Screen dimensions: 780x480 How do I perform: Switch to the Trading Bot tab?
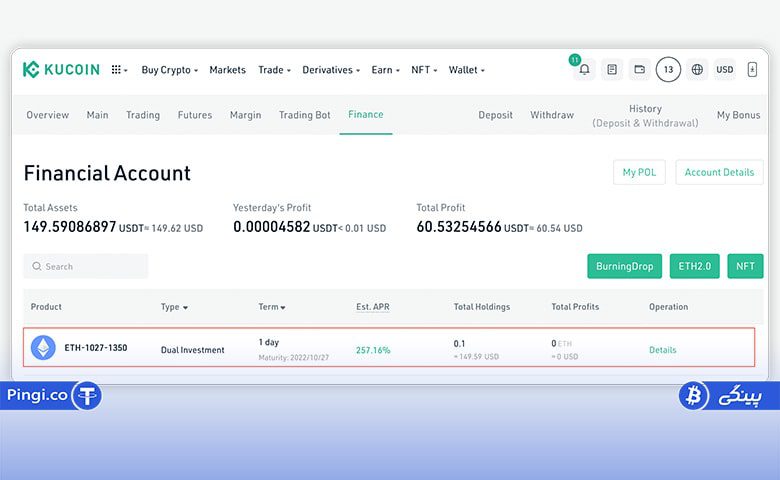(x=304, y=115)
